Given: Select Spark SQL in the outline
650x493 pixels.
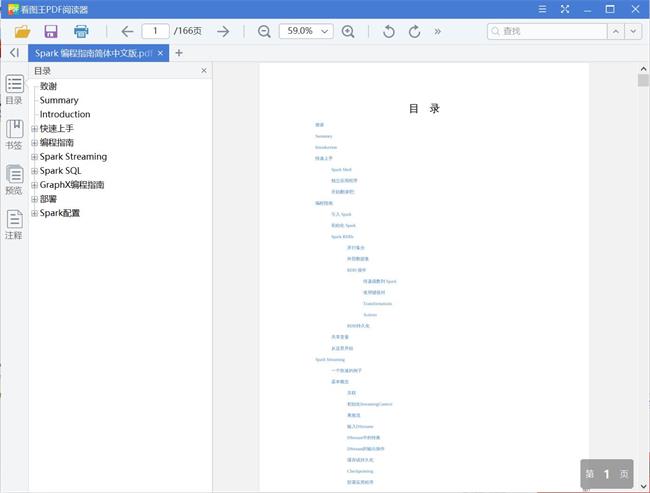Looking at the screenshot, I should point(60,171).
